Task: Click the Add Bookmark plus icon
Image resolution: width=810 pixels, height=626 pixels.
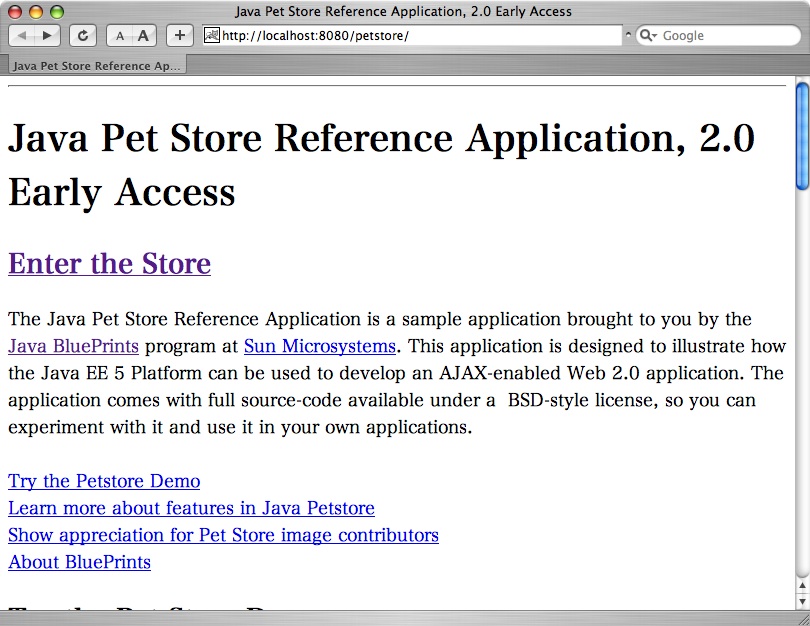Action: (178, 34)
